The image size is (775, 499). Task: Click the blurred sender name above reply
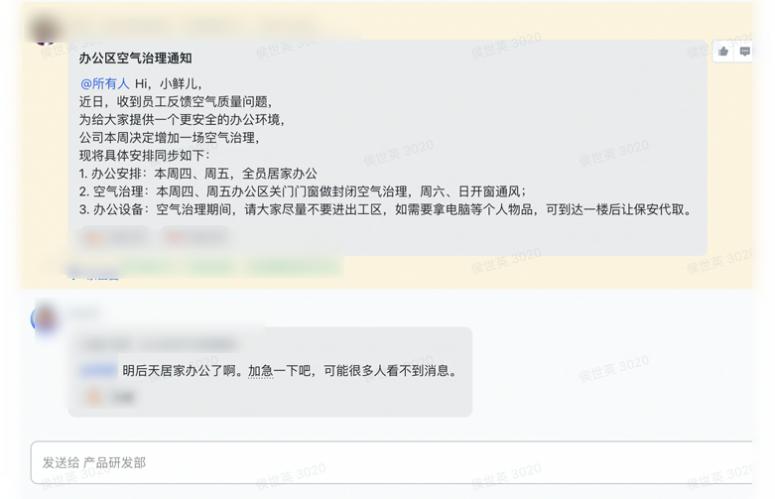pyautogui.click(x=84, y=312)
